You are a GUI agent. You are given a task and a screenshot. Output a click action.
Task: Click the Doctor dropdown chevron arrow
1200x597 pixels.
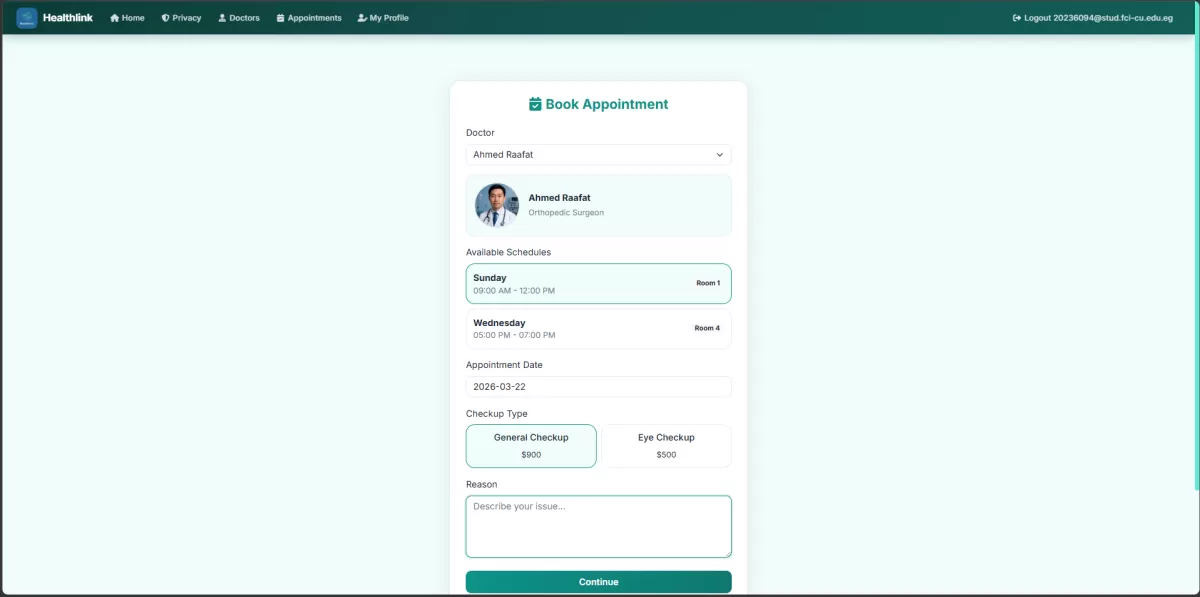pyautogui.click(x=719, y=155)
